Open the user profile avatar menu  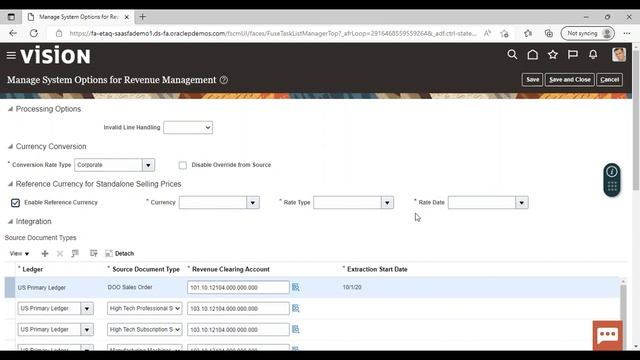[x=619, y=55]
